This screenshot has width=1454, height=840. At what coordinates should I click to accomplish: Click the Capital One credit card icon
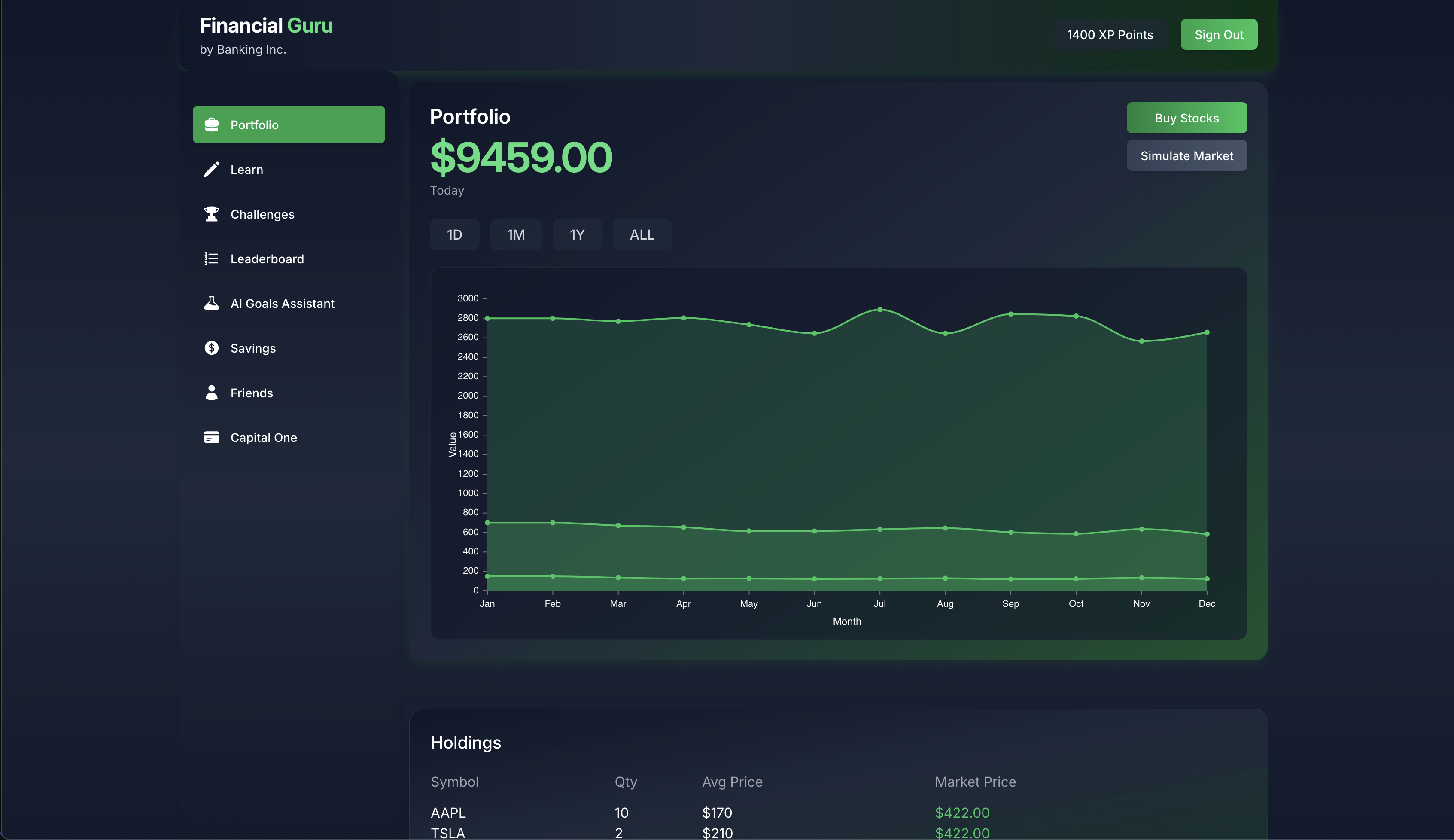click(x=212, y=437)
